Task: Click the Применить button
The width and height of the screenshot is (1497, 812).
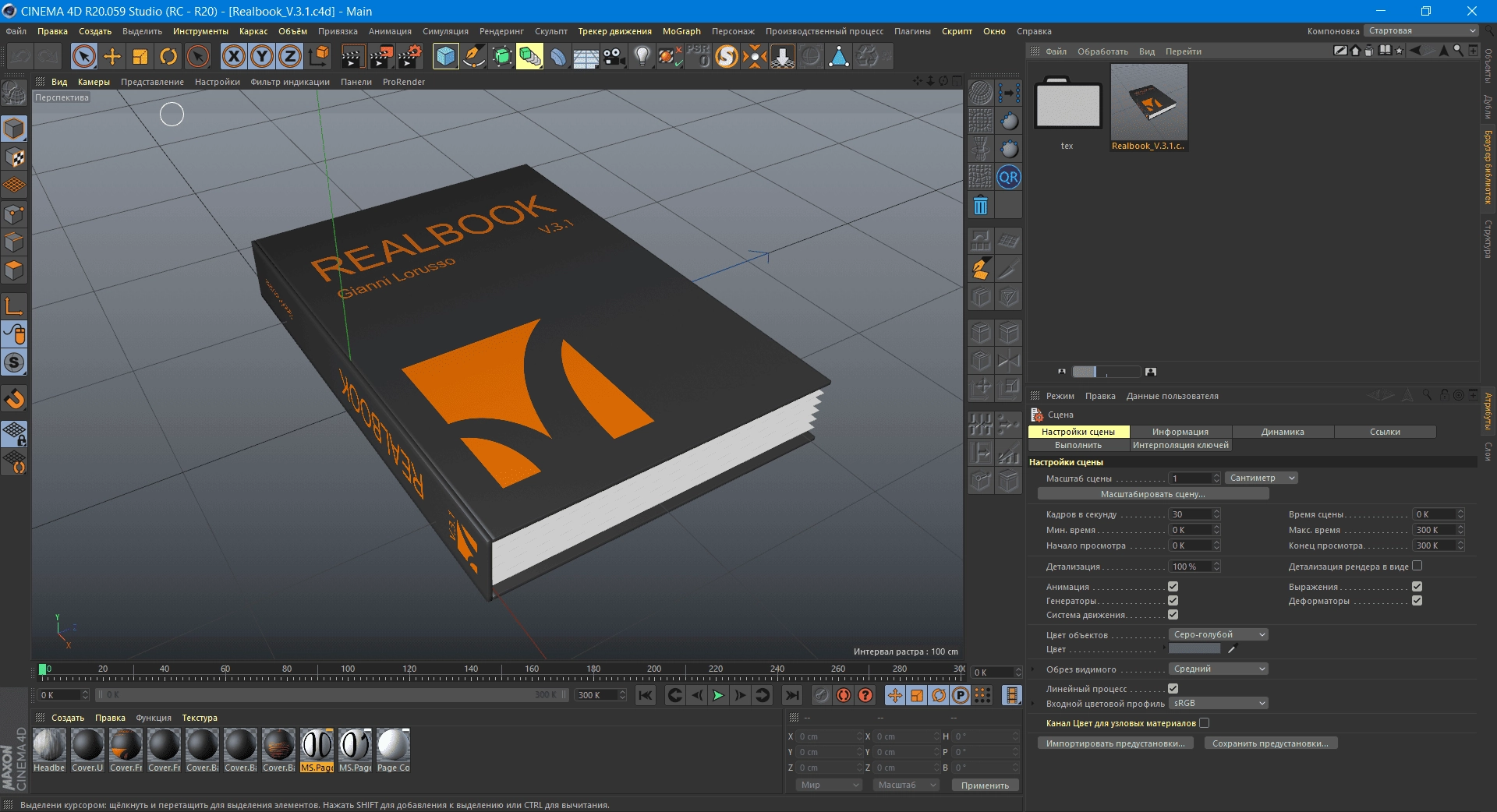Action: [985, 786]
